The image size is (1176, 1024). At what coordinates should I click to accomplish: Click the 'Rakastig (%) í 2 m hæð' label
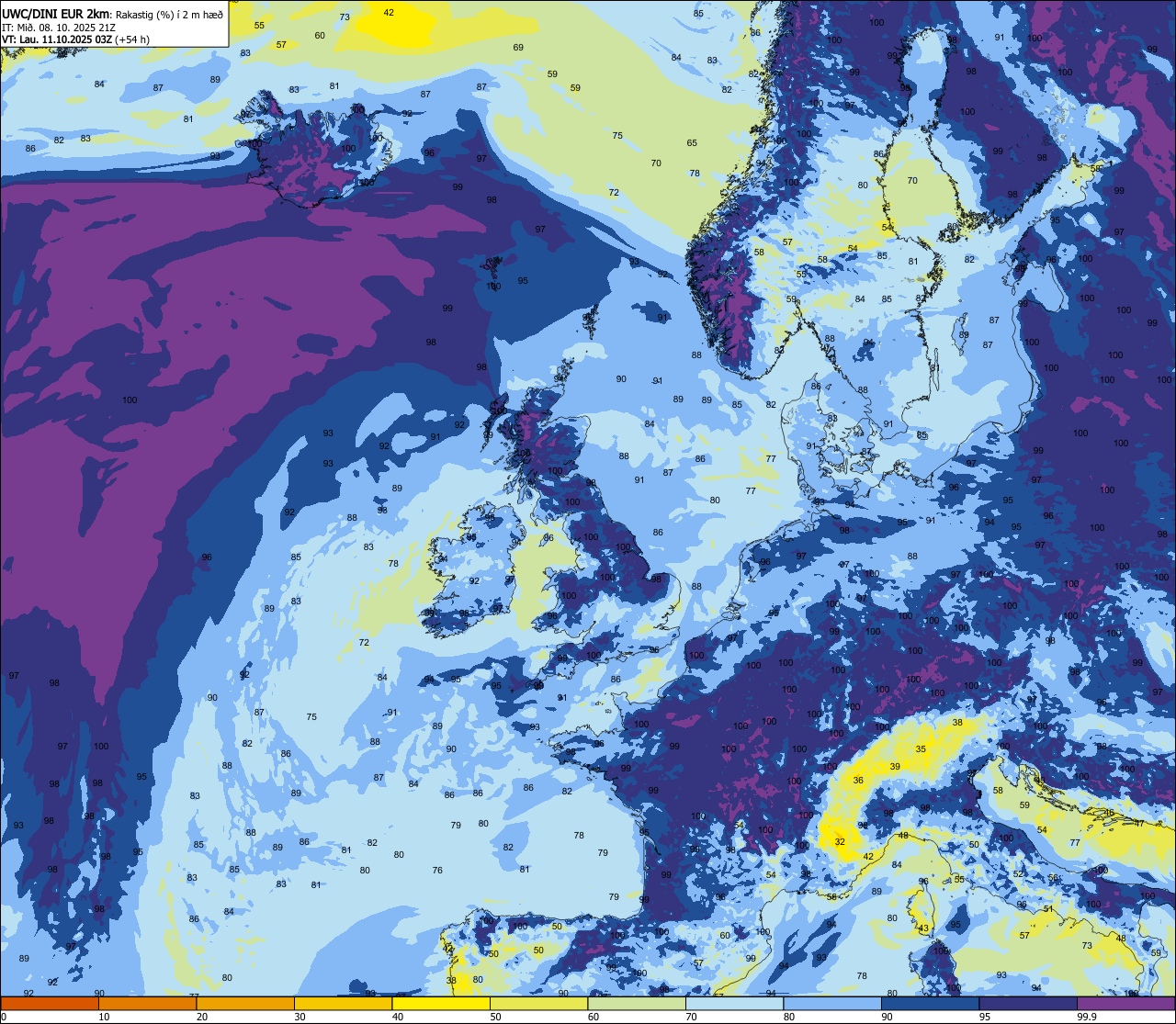coord(169,15)
